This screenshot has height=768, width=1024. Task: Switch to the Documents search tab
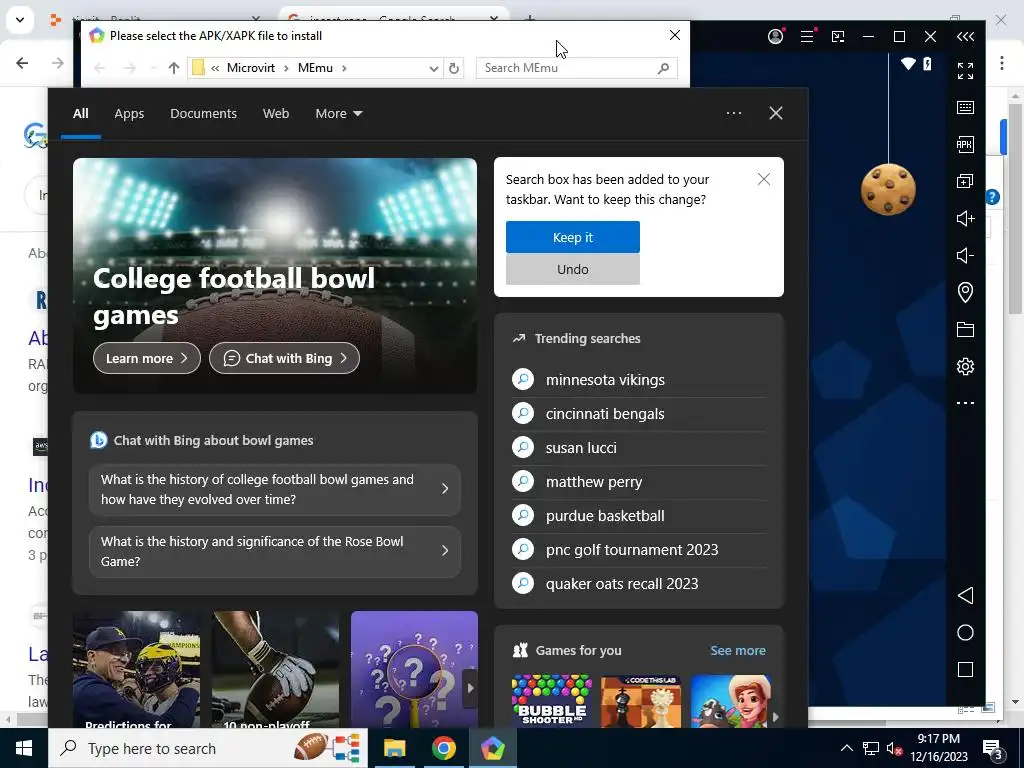click(203, 114)
